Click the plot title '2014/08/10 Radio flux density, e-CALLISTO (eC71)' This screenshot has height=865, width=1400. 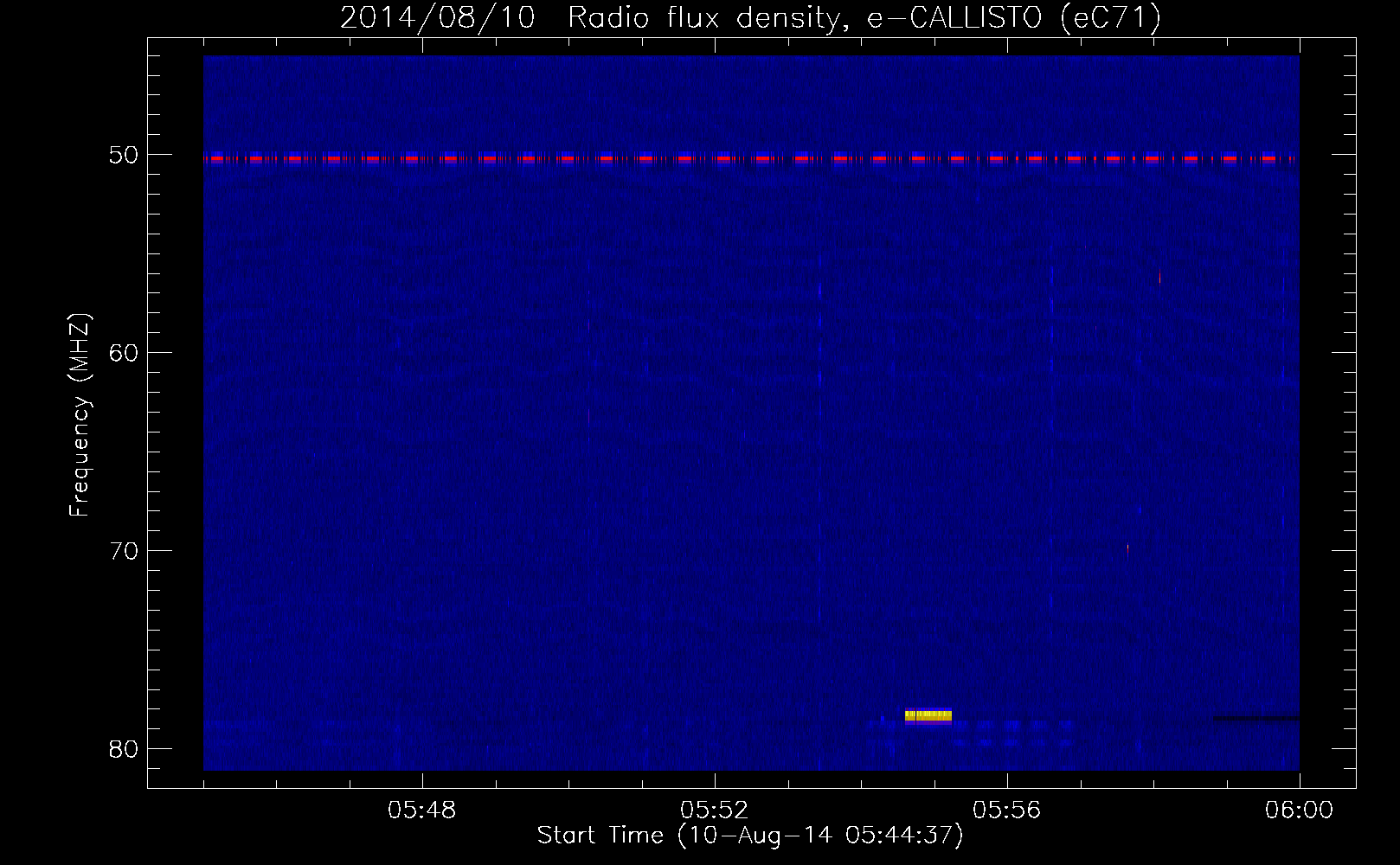click(750, 18)
